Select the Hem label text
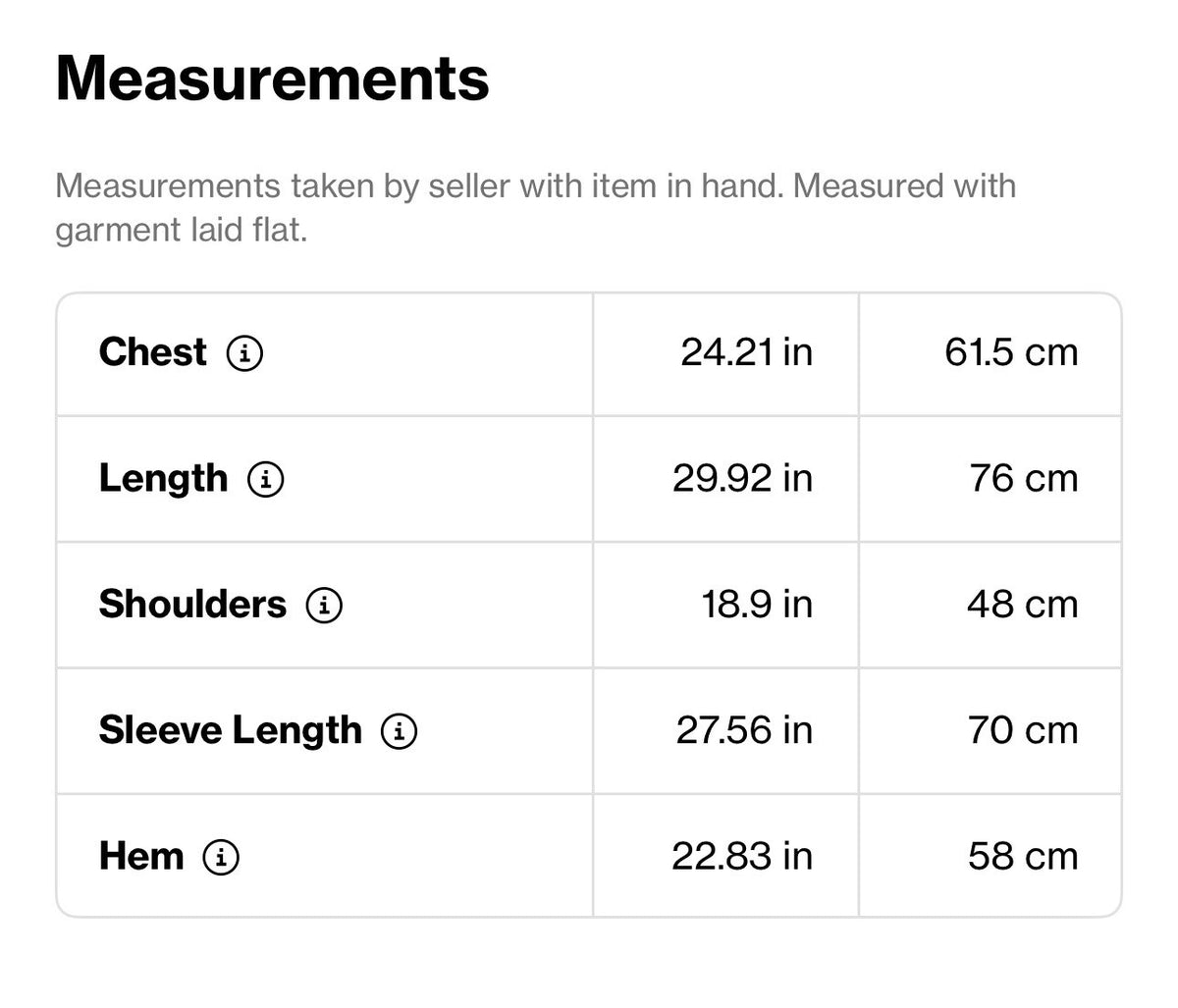The height and width of the screenshot is (1008, 1178). [x=141, y=857]
